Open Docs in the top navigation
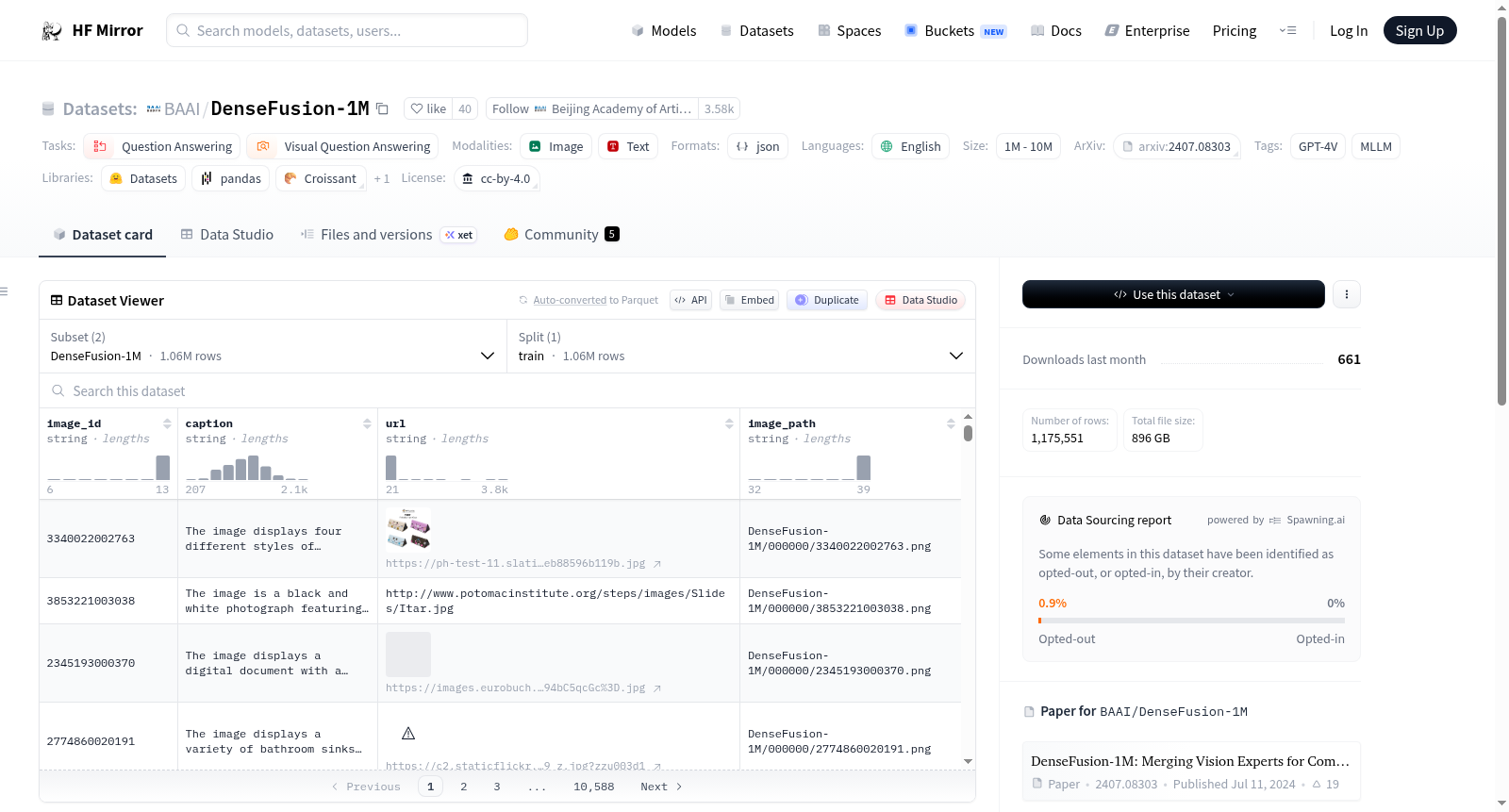Image resolution: width=1509 pixels, height=812 pixels. 1056,31
